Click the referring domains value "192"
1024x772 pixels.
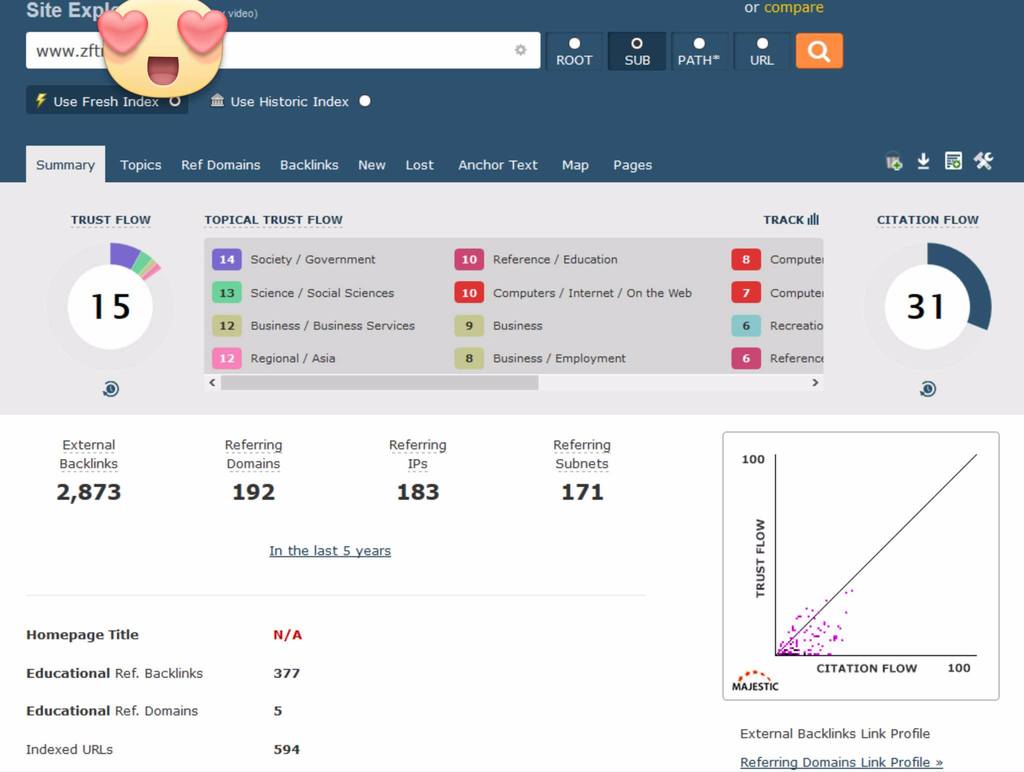point(253,492)
